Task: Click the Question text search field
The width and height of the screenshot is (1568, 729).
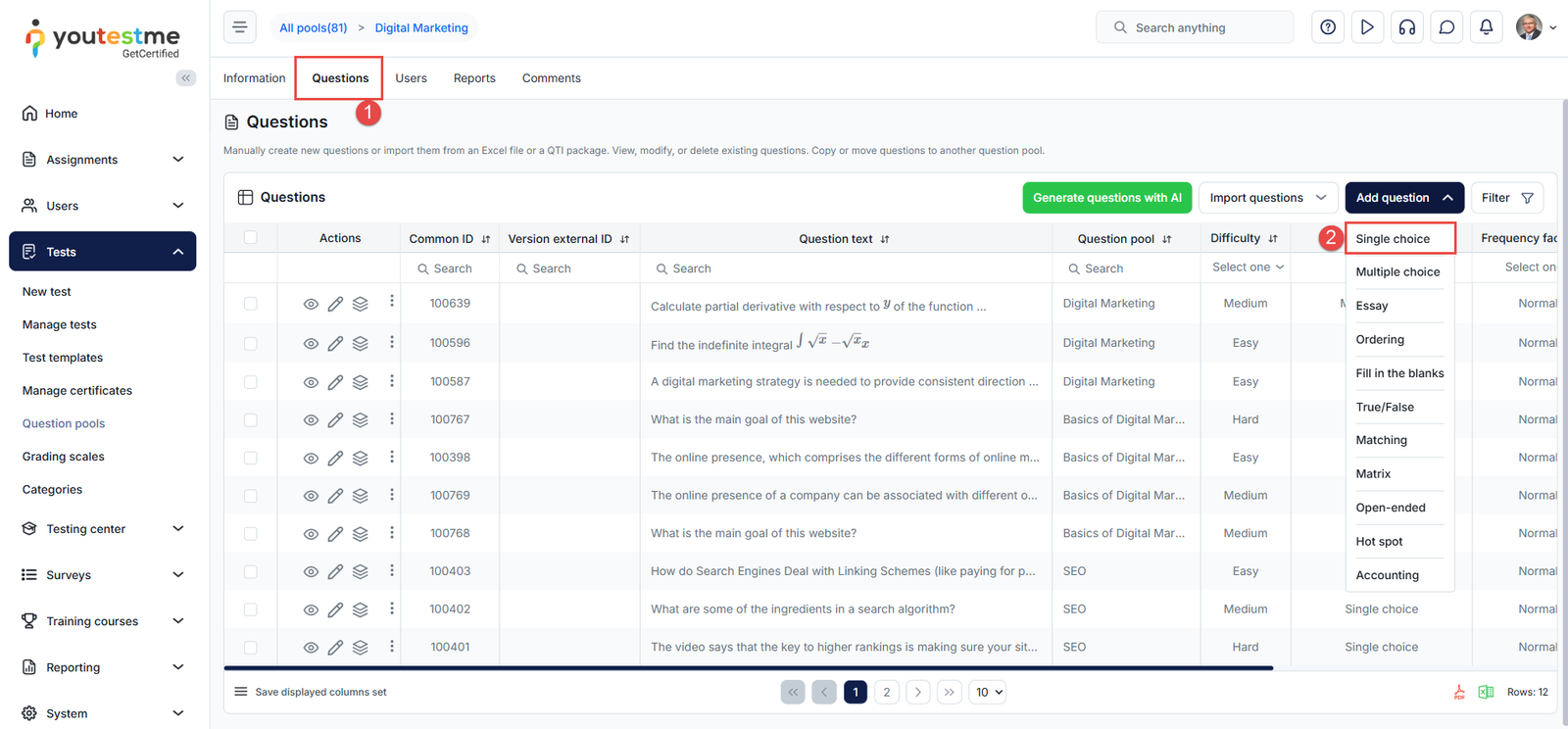Action: 845,268
